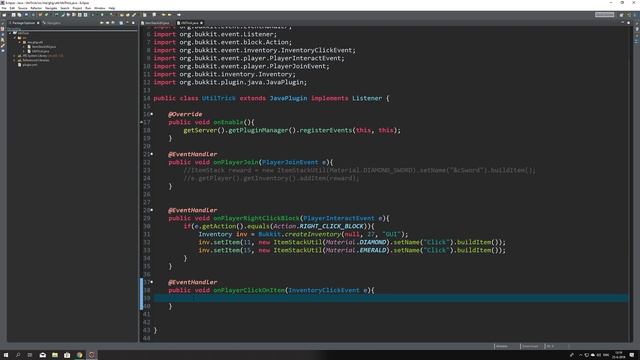Collapse the onPlayerRightClickBlock fold marker
Viewport: 640px width, 360px height.
pos(152,210)
